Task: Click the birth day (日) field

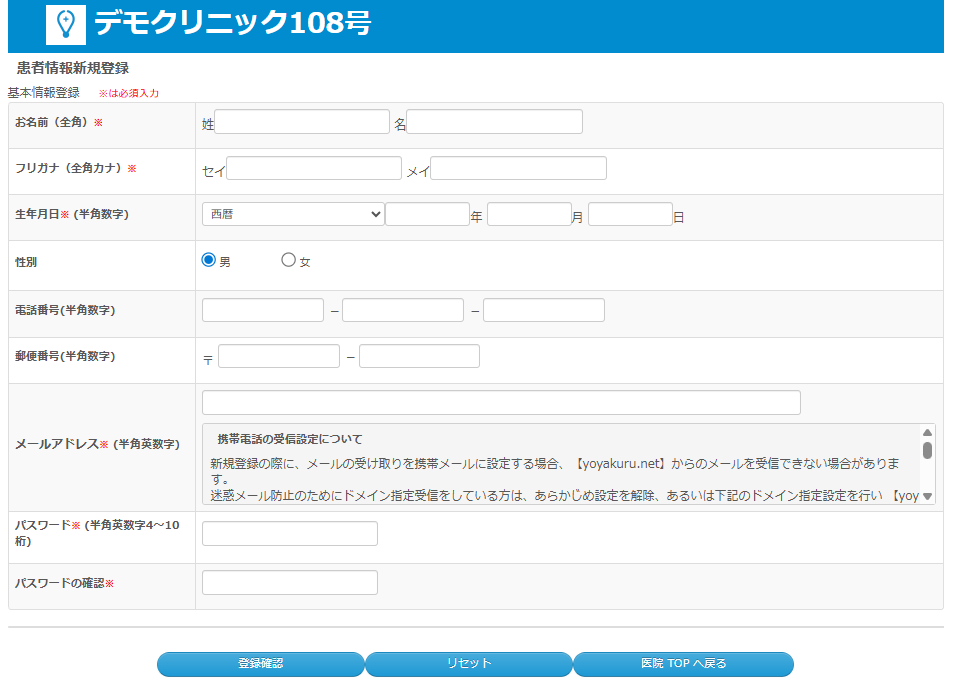Action: click(630, 214)
